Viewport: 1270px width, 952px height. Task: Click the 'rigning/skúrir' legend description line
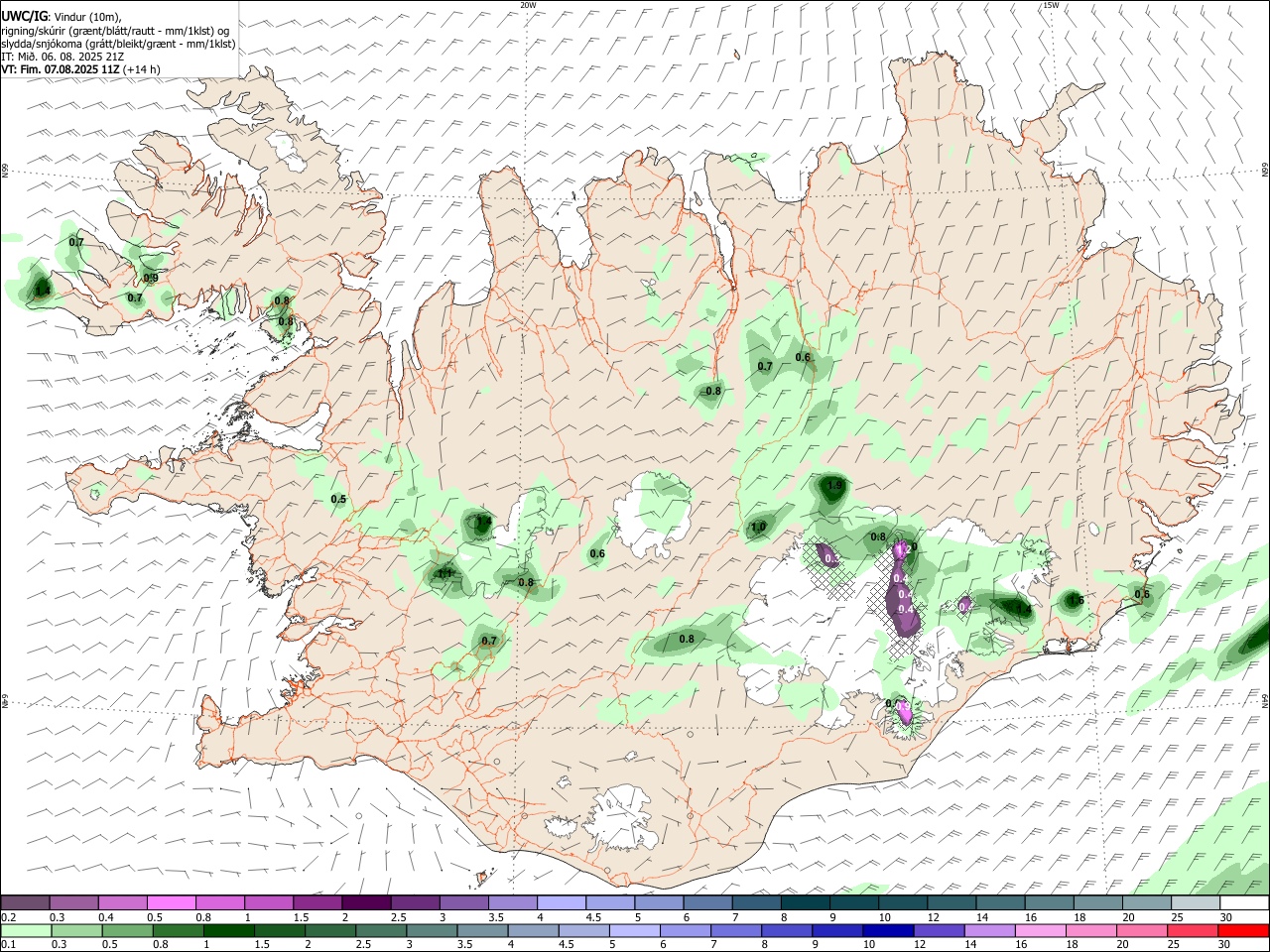point(115,31)
